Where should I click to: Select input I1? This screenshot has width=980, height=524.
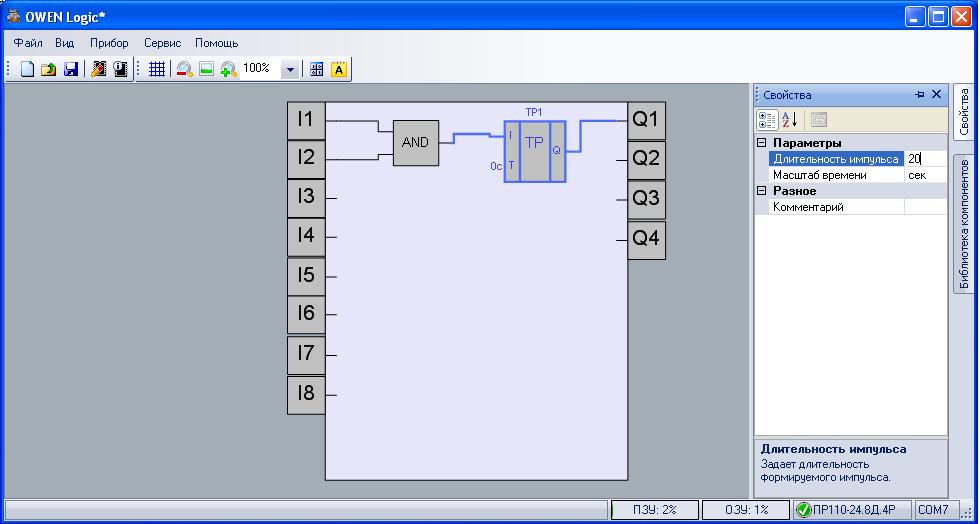tap(306, 121)
